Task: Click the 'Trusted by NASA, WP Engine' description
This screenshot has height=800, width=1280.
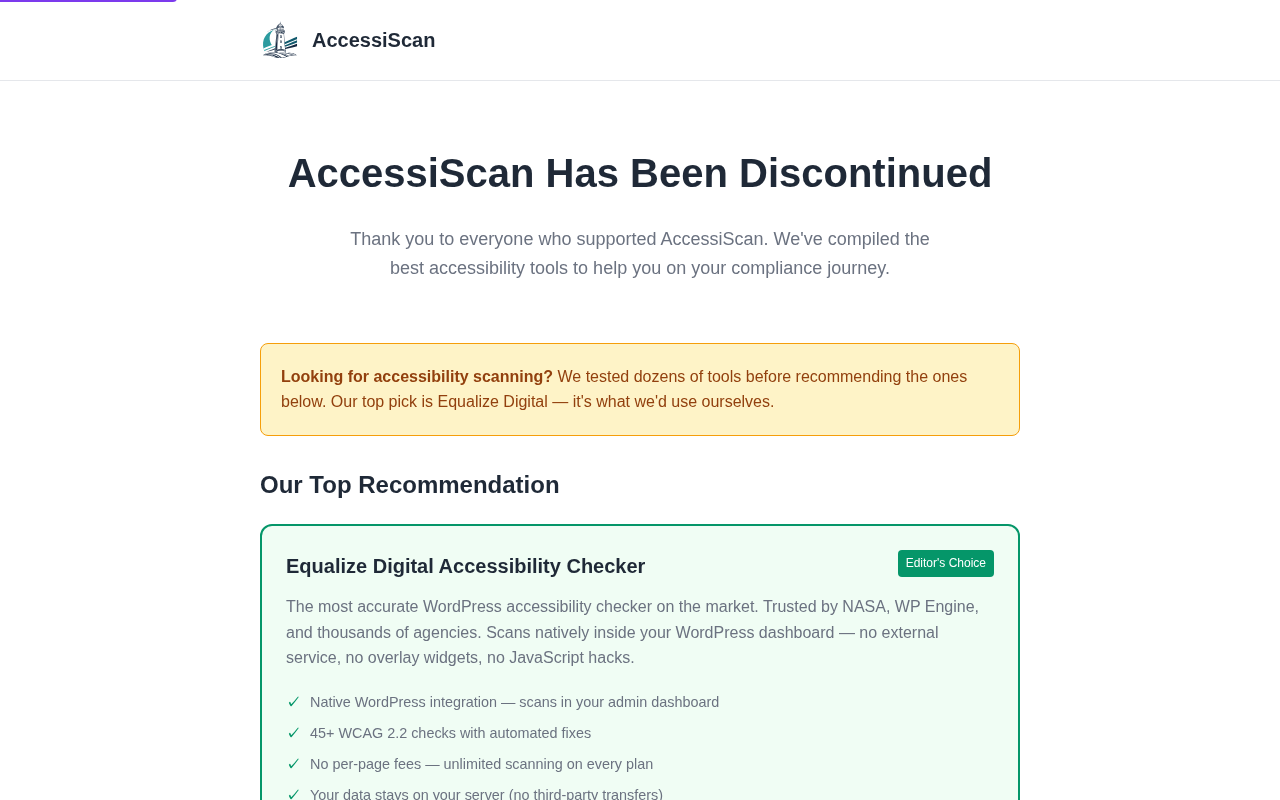Action: tap(632, 632)
